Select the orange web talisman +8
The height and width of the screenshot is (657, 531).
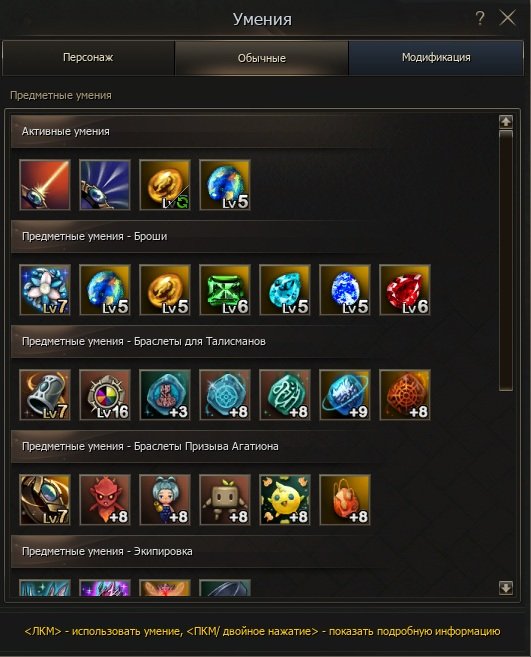[405, 395]
